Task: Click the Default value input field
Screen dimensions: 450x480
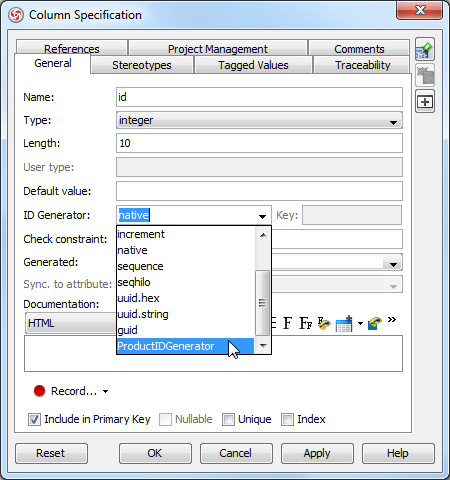Action: tap(259, 191)
